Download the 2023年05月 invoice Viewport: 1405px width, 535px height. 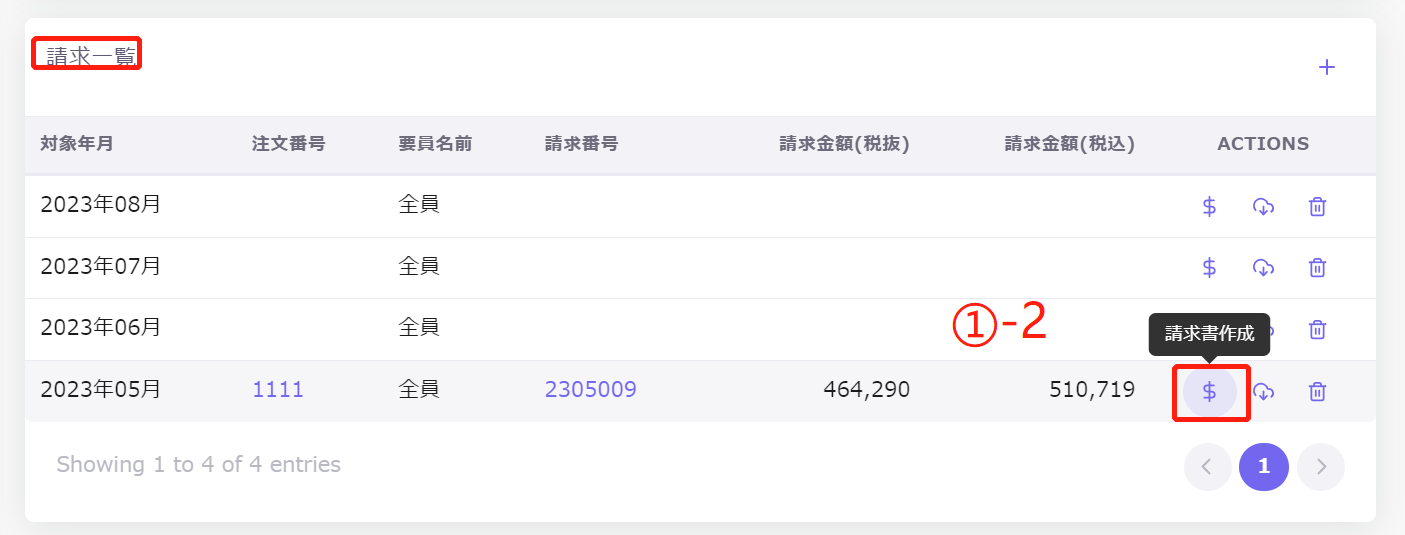pyautogui.click(x=1264, y=392)
